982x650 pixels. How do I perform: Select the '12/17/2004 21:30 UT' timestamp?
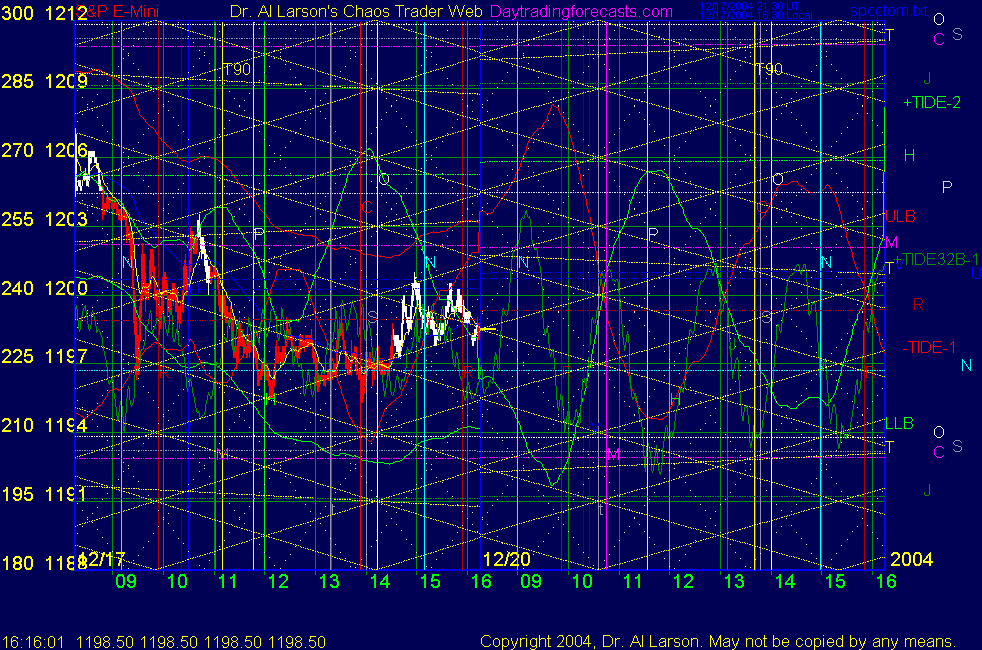(749, 6)
